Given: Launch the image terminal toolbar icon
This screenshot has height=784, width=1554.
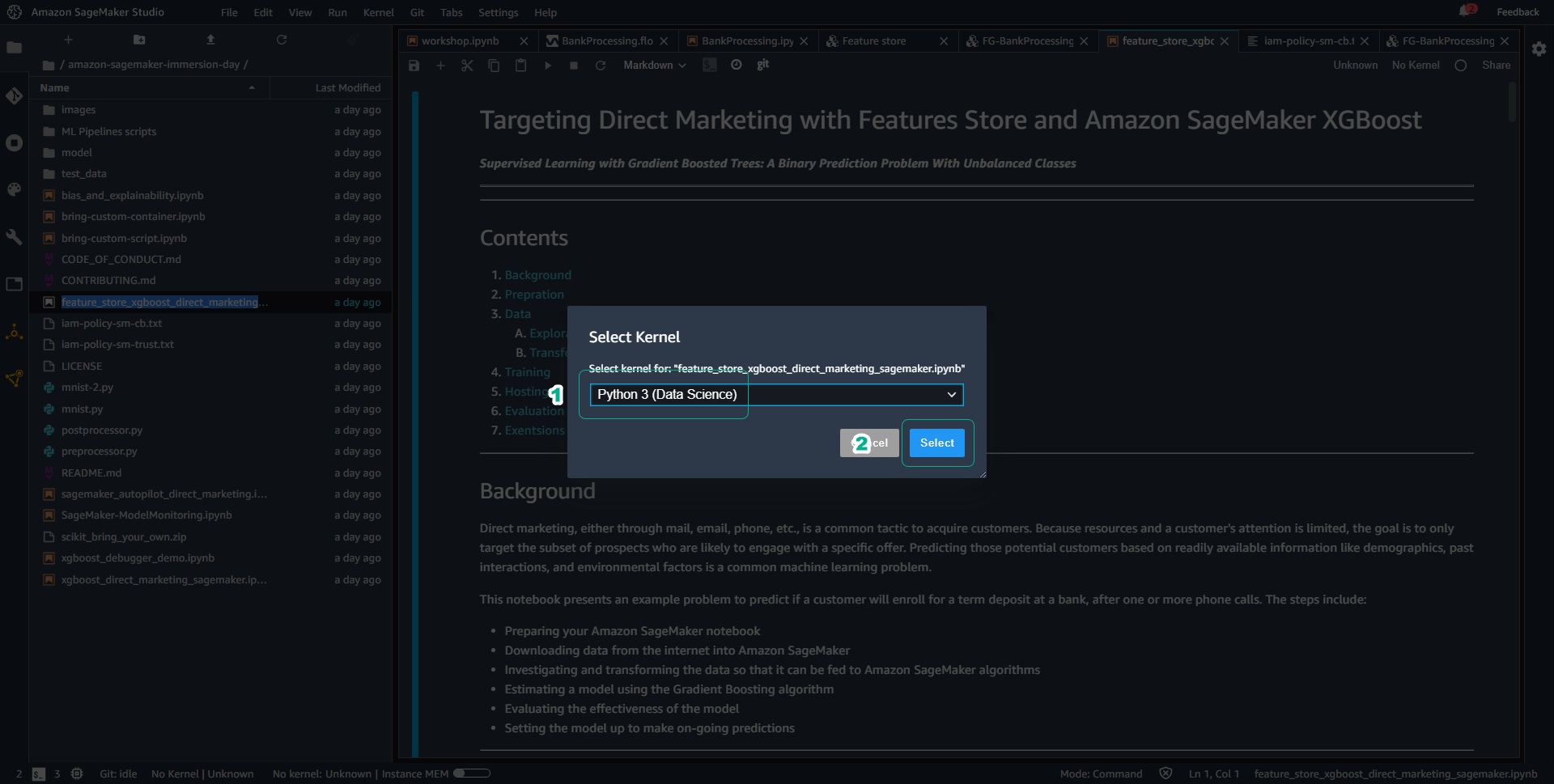Looking at the screenshot, I should pyautogui.click(x=710, y=65).
